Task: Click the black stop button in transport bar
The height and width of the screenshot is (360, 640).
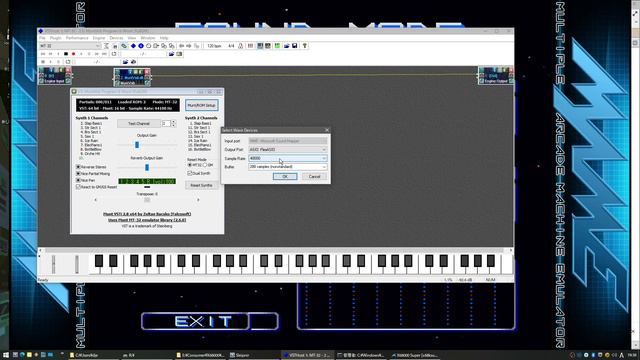Action: point(66,54)
